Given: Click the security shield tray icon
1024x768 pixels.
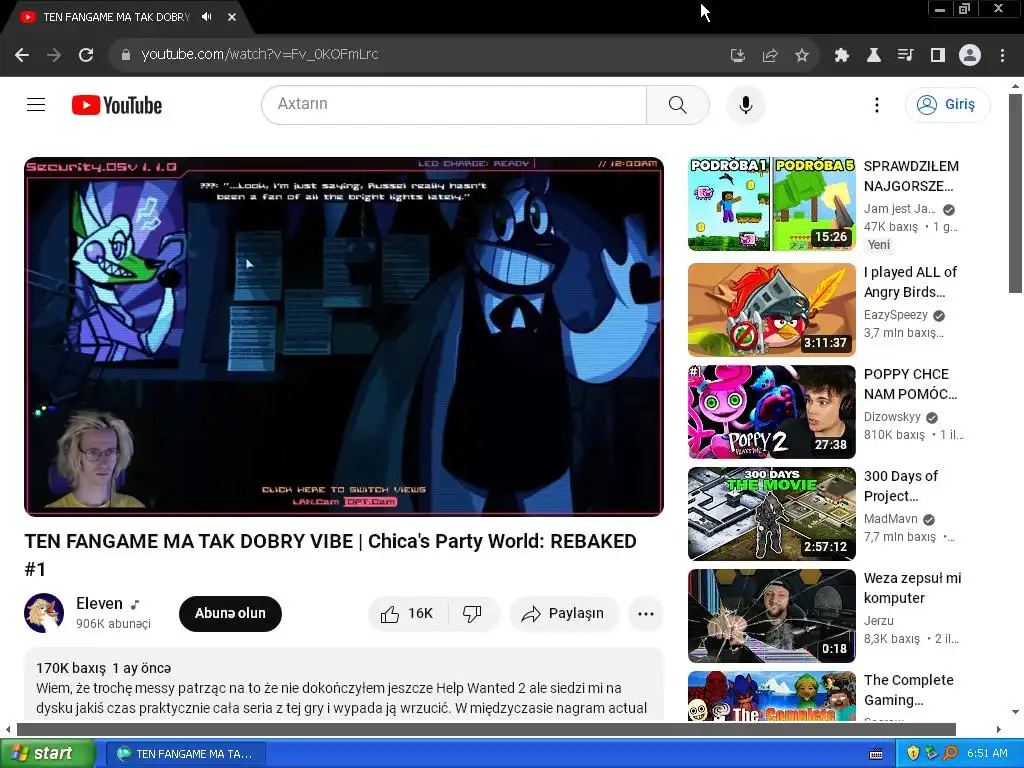Looking at the screenshot, I should (x=913, y=754).
